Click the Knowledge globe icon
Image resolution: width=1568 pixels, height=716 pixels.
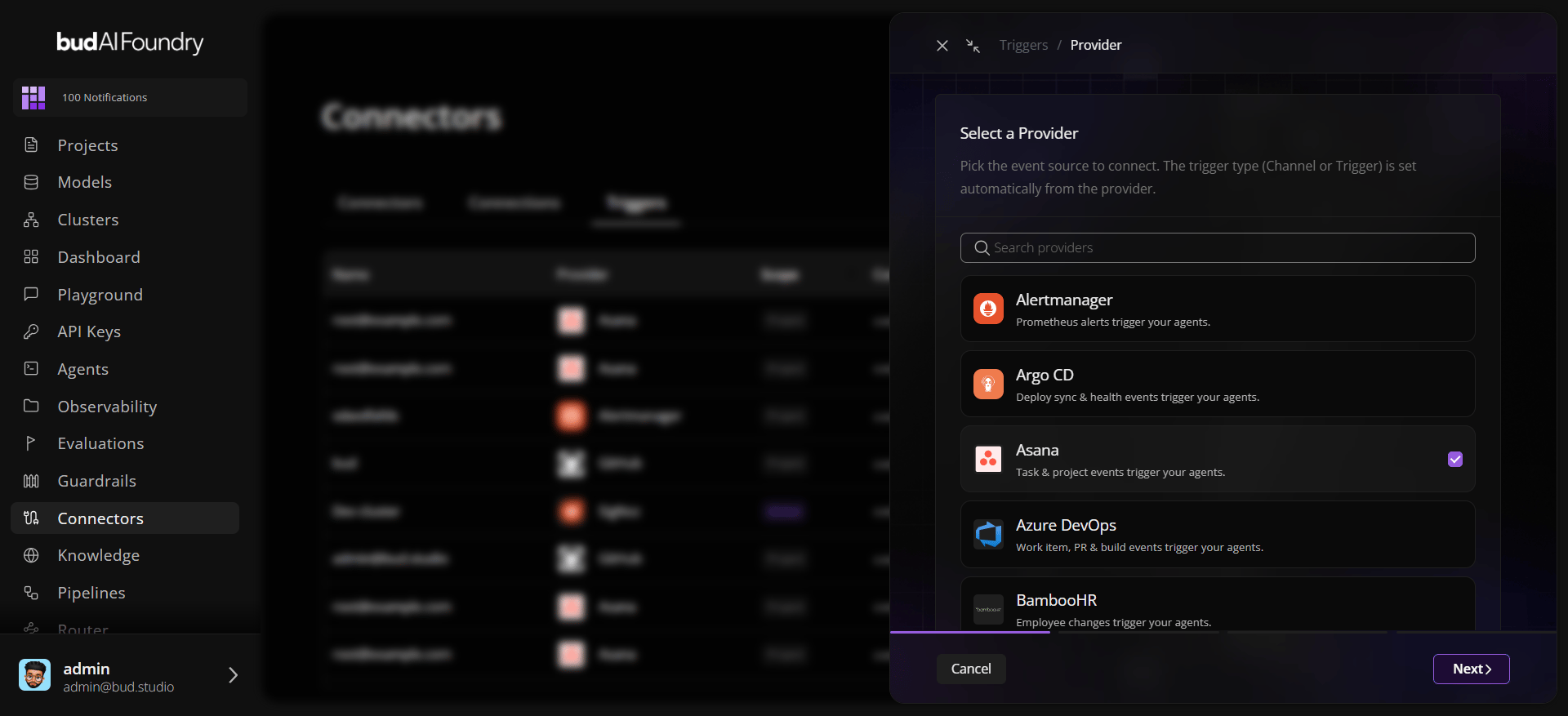coord(31,555)
